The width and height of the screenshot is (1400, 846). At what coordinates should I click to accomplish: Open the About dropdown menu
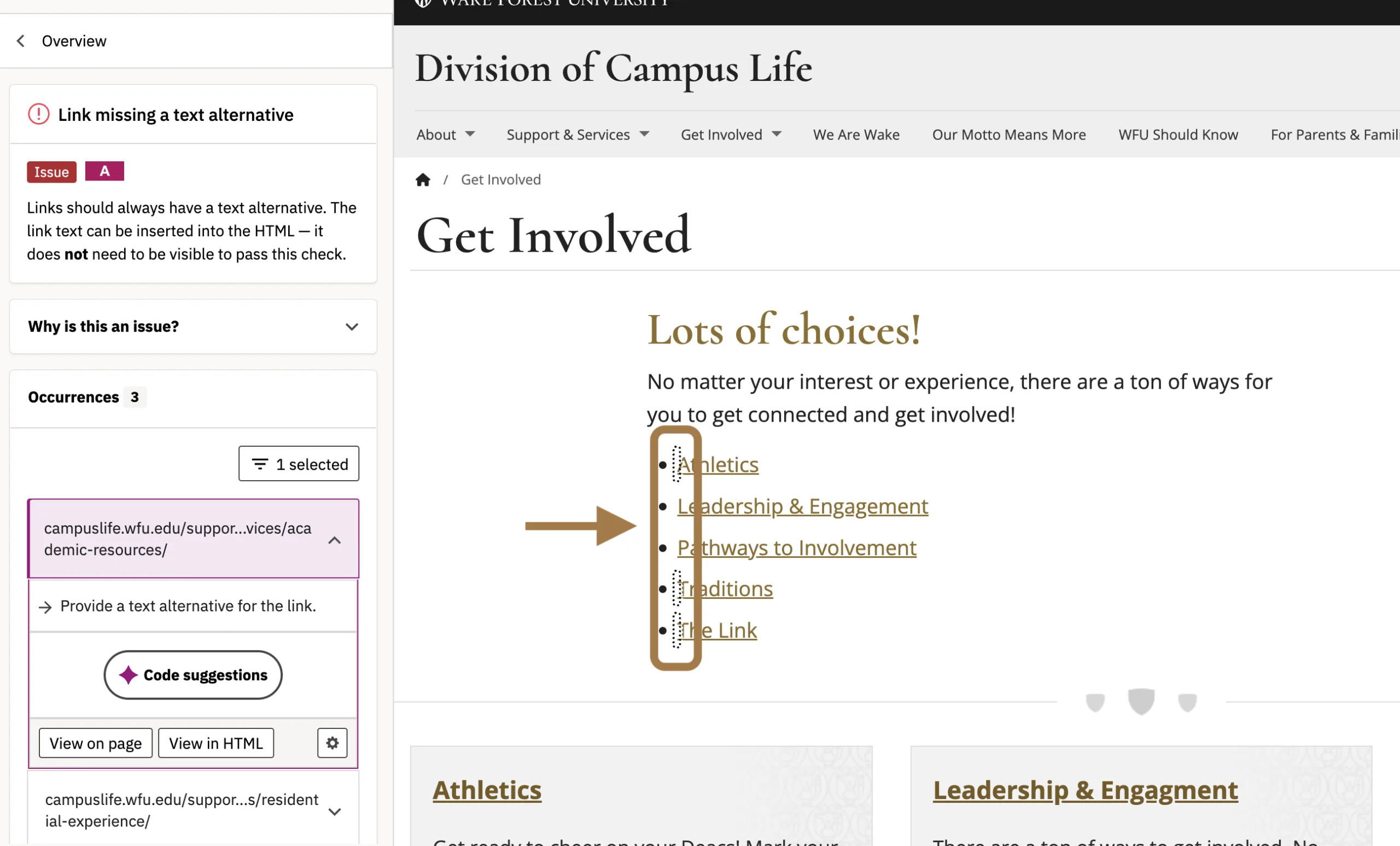coord(446,135)
